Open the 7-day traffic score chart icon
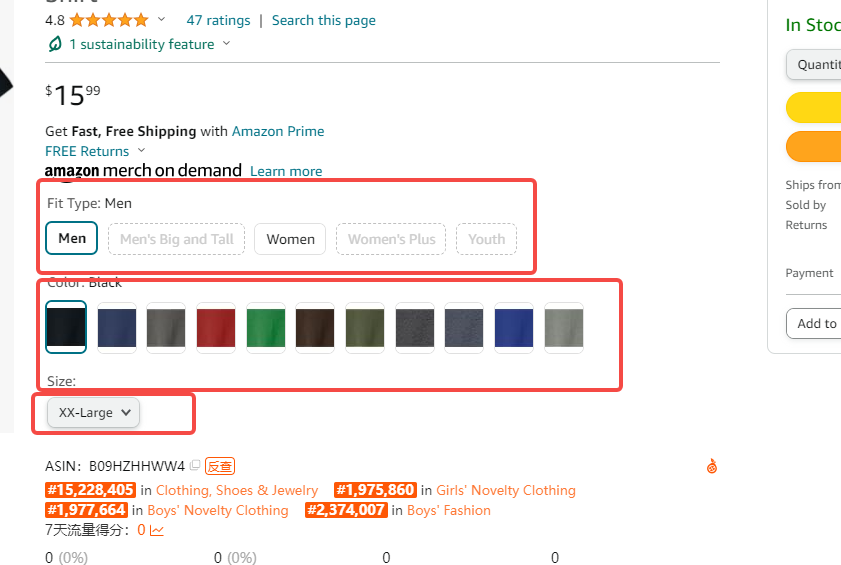The image size is (841, 565). [x=157, y=530]
